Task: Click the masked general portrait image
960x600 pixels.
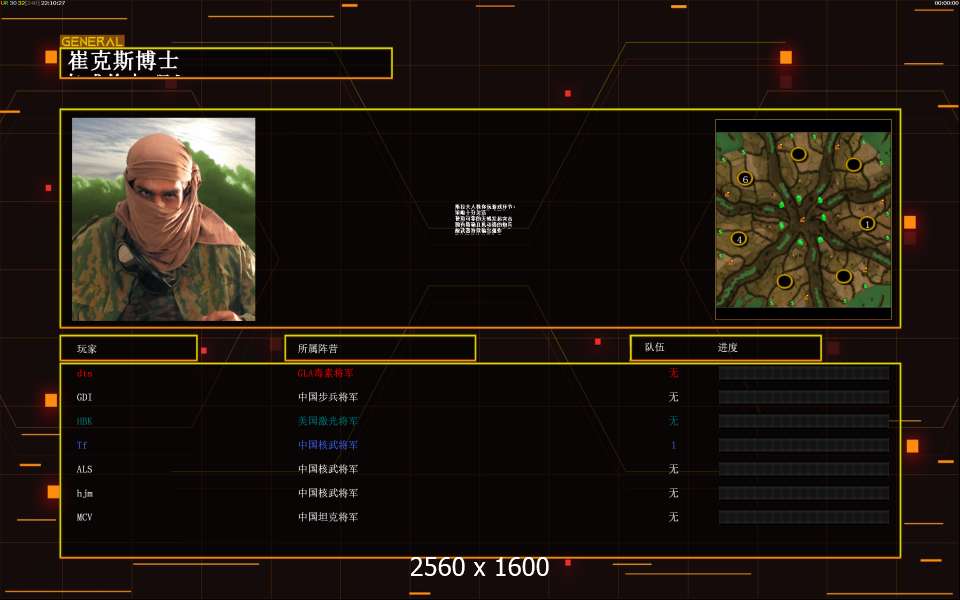Action: pos(163,219)
